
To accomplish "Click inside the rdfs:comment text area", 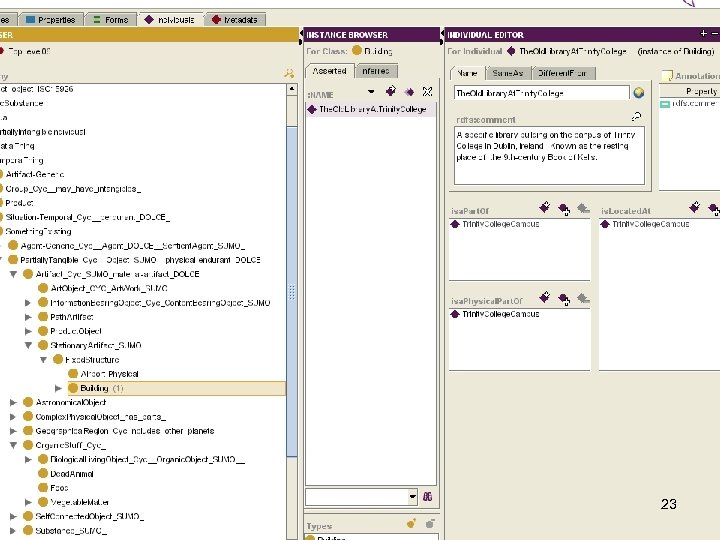I will click(549, 156).
